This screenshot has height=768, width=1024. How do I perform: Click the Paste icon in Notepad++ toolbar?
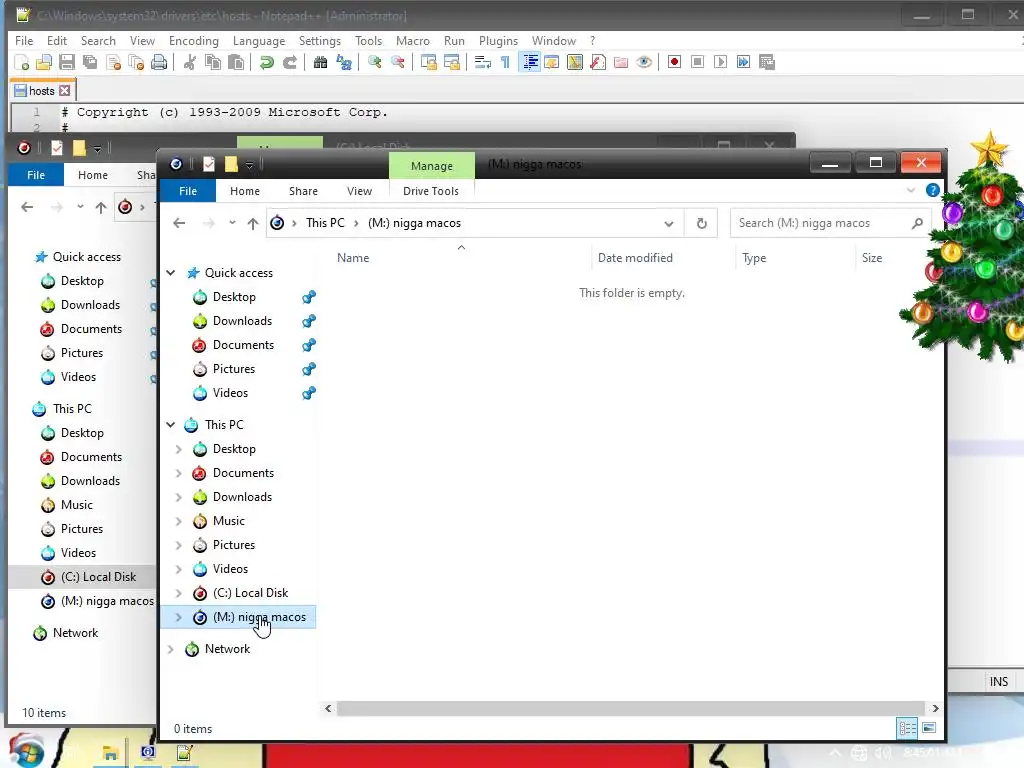point(236,62)
